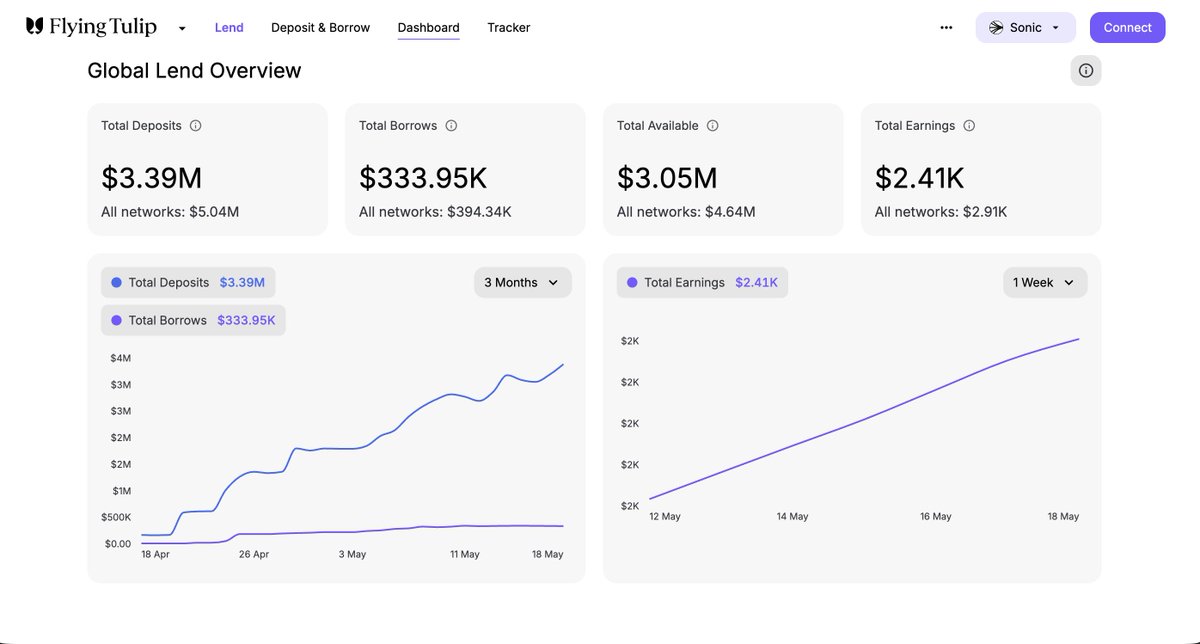The height and width of the screenshot is (644, 1200).
Task: Show info tooltip for Total Earnings
Action: [969, 126]
